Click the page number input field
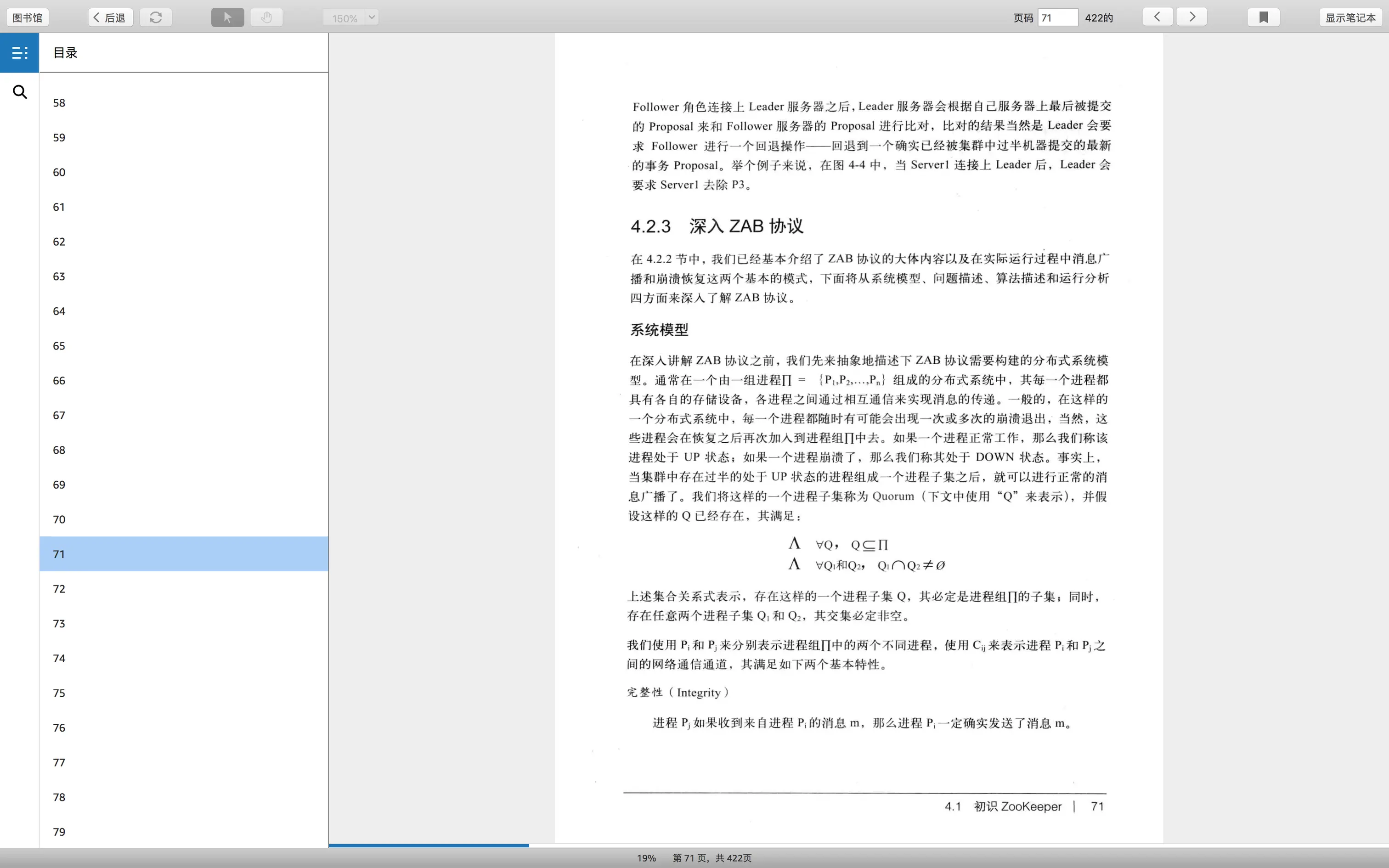 (x=1057, y=18)
